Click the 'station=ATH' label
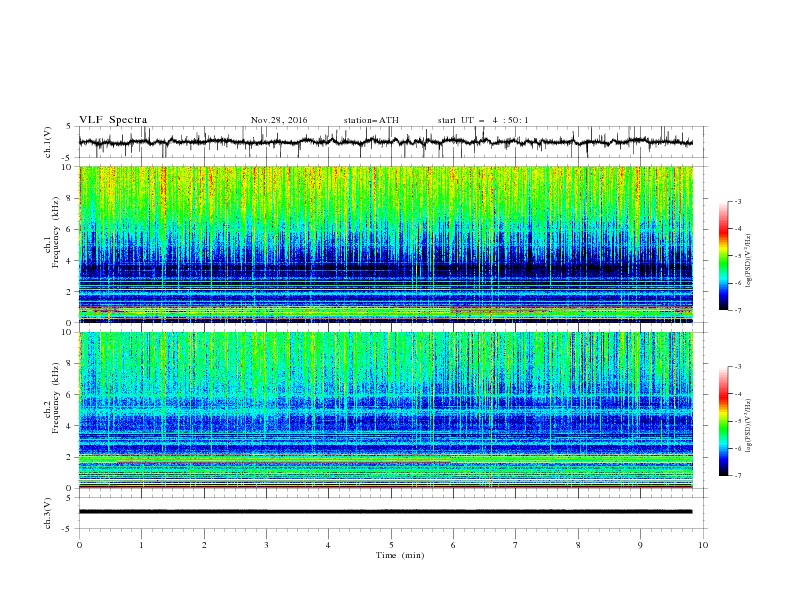The height and width of the screenshot is (612, 792). [371, 120]
